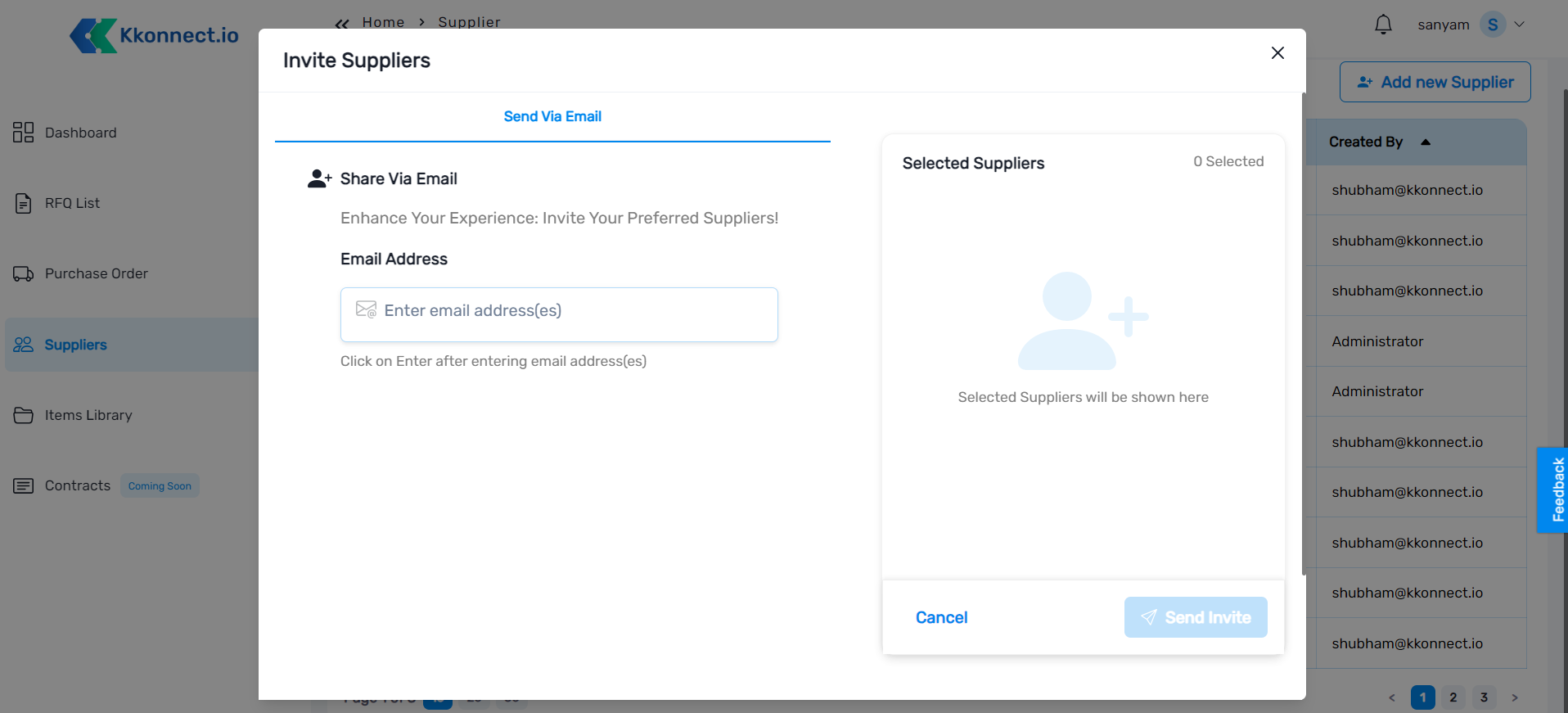Collapse sidebar with double chevron icon

click(342, 24)
